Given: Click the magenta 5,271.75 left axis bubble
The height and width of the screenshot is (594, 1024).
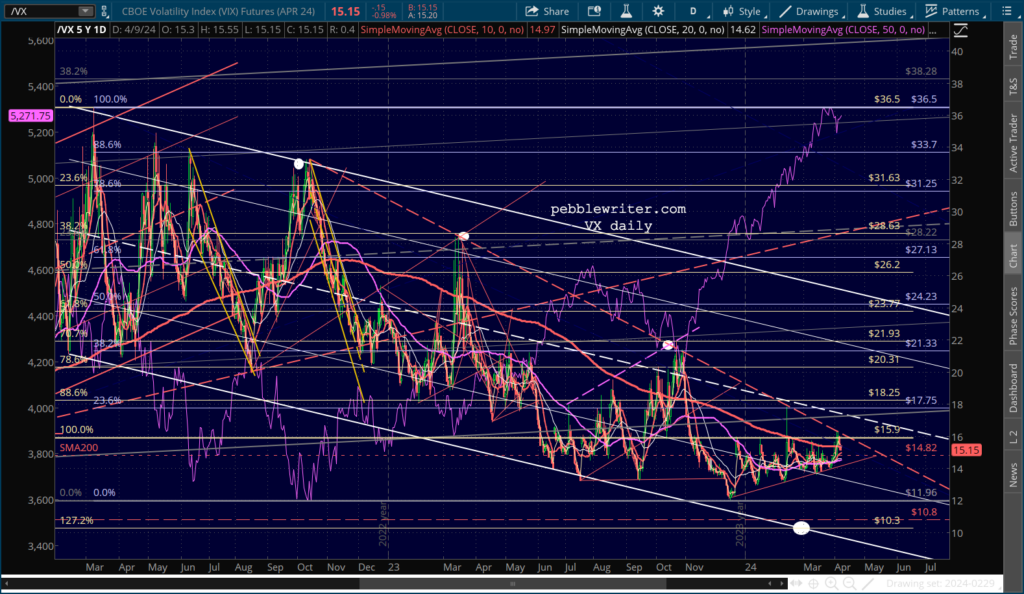Looking at the screenshot, I should 30,116.
